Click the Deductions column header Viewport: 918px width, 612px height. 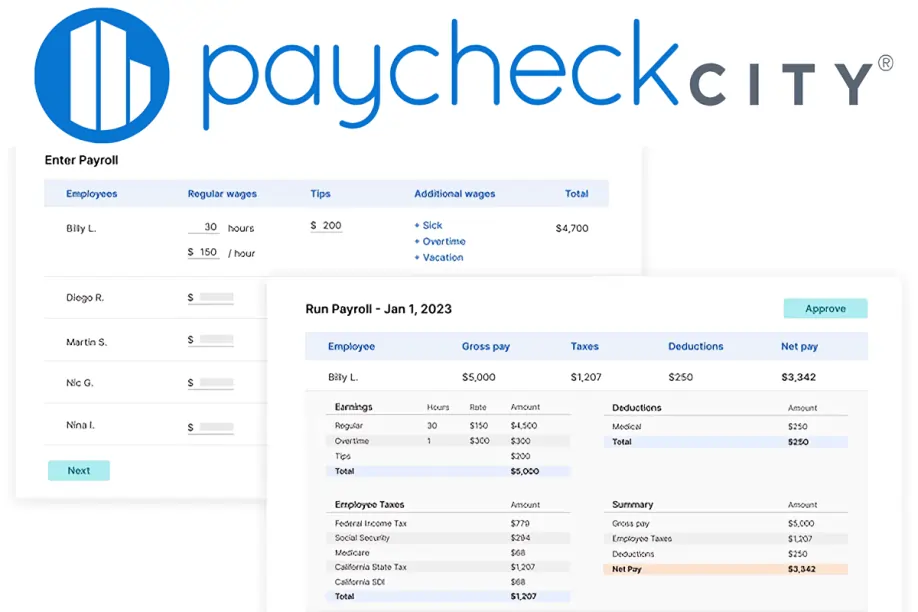coord(696,346)
